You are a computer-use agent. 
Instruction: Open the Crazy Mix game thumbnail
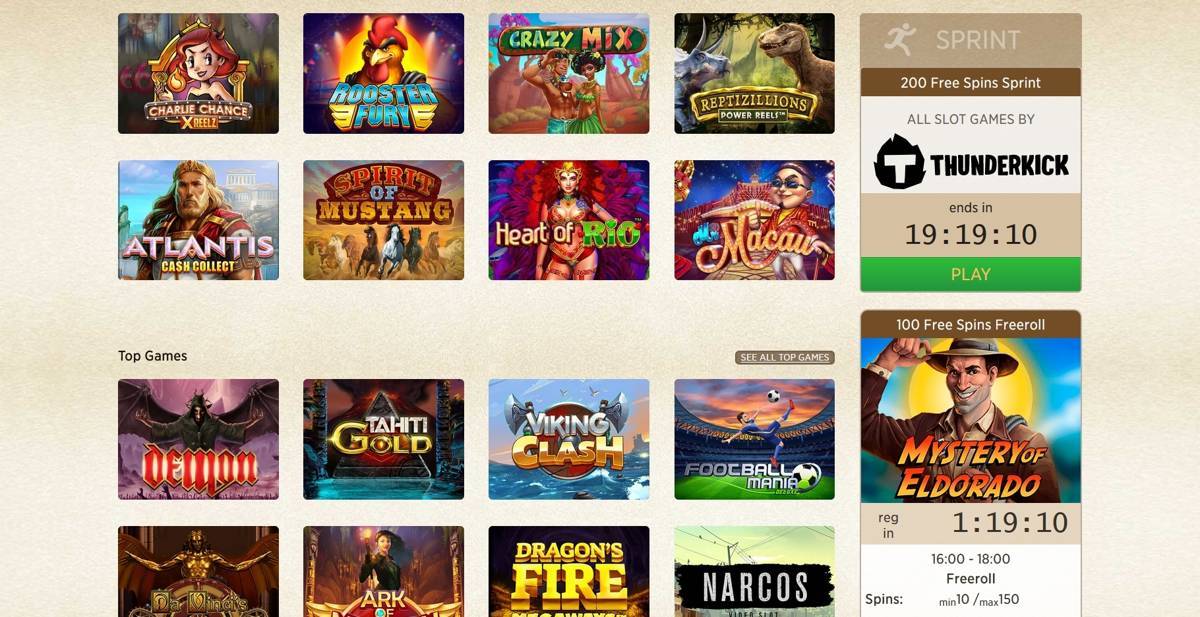(x=569, y=73)
